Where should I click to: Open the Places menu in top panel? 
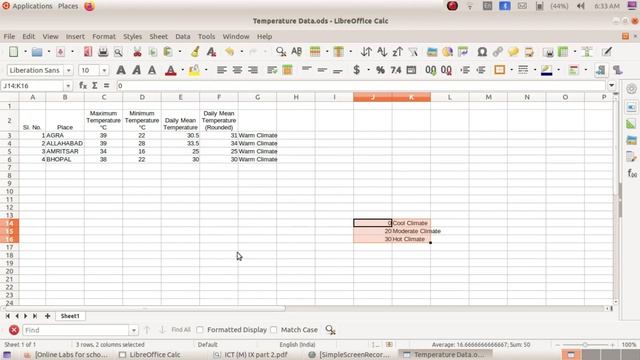click(x=68, y=6)
